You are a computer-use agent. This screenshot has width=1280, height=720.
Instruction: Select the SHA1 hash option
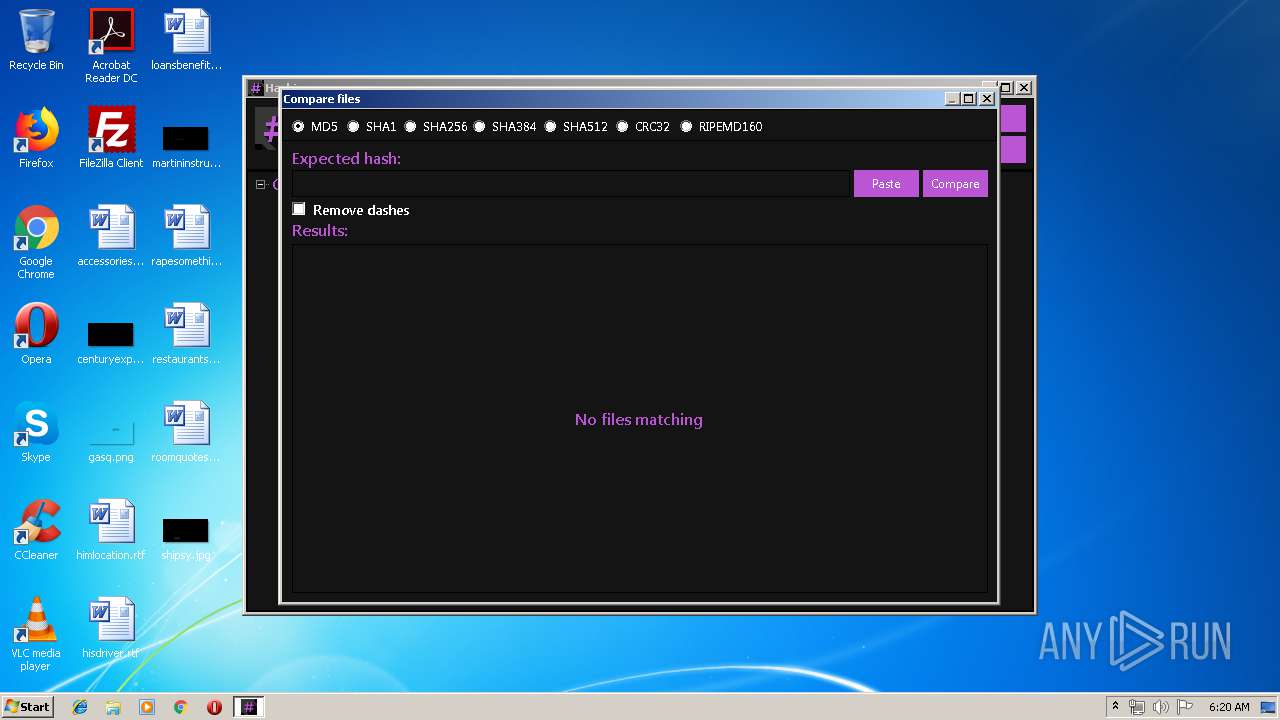click(353, 127)
